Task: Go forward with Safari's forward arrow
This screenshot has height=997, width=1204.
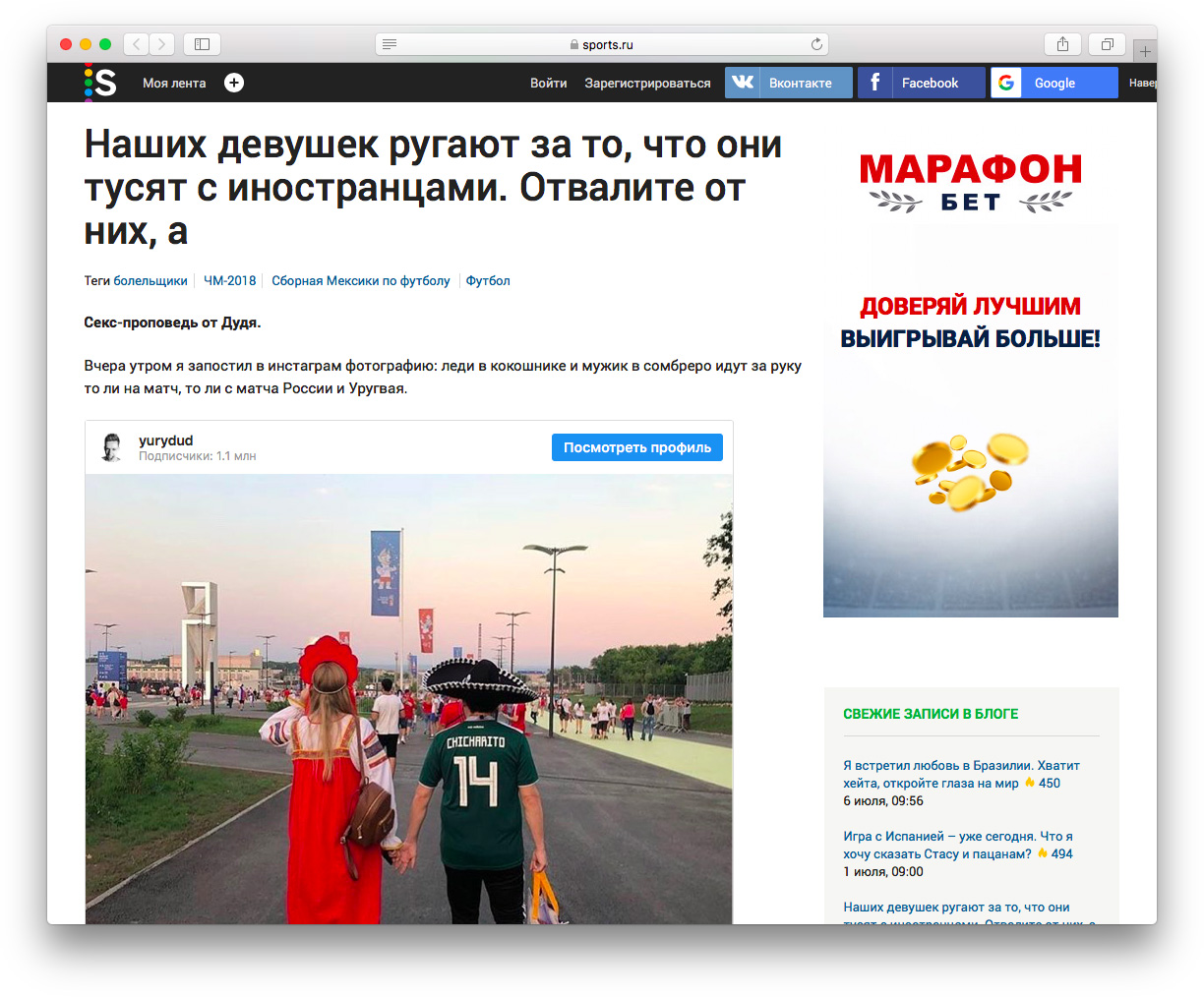Action: tap(162, 44)
